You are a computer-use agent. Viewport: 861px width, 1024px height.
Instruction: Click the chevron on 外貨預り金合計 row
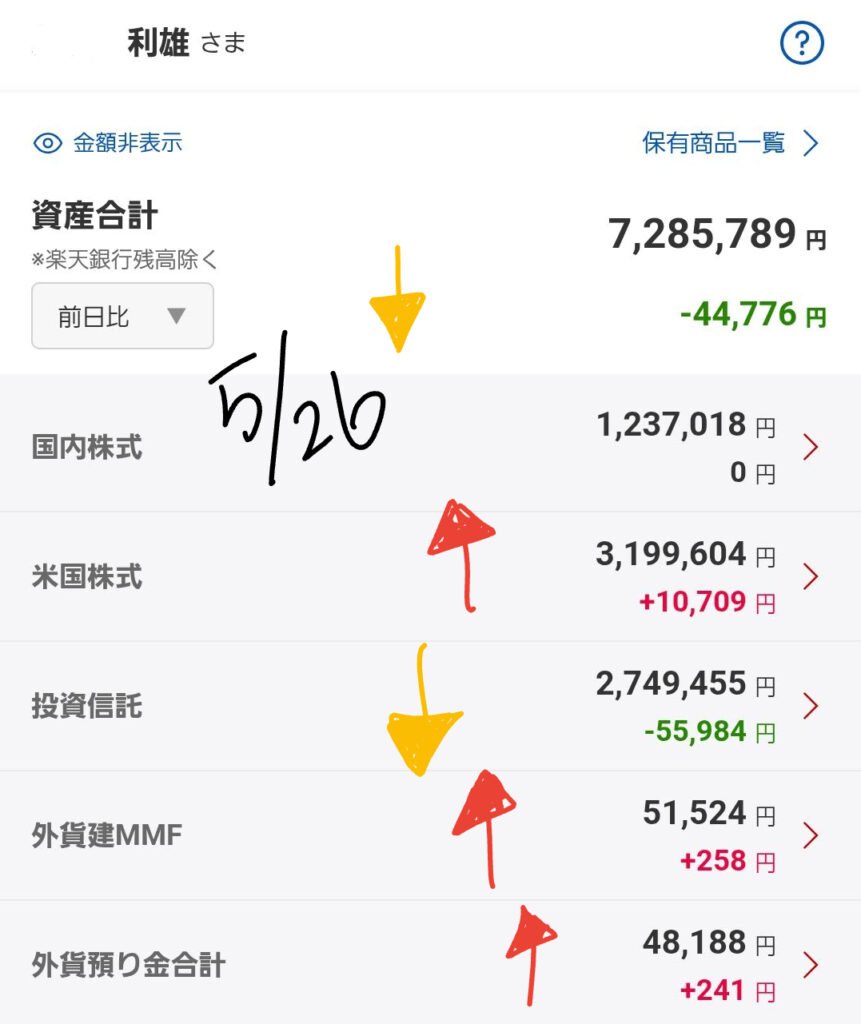click(811, 965)
